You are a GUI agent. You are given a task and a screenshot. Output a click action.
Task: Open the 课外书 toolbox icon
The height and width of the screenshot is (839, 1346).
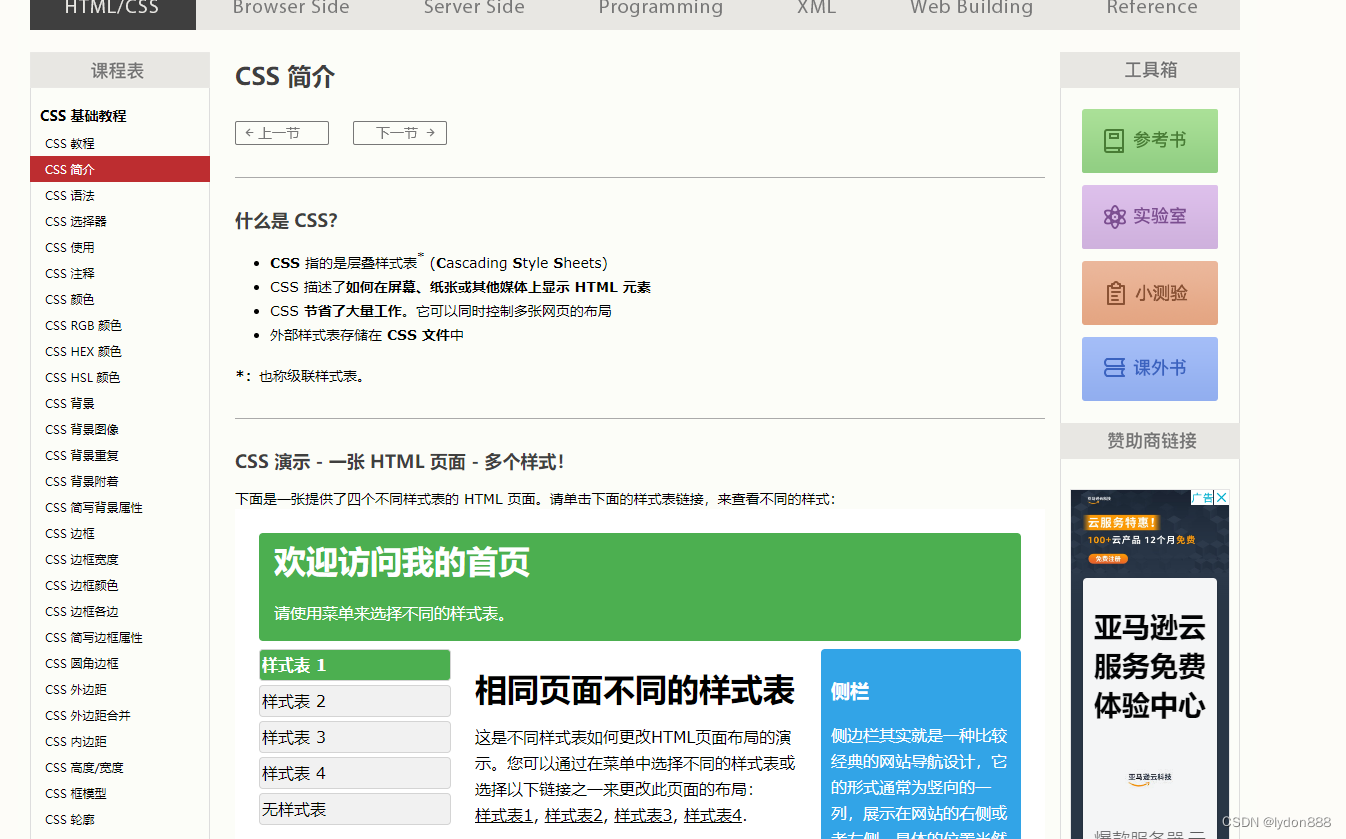[1148, 369]
